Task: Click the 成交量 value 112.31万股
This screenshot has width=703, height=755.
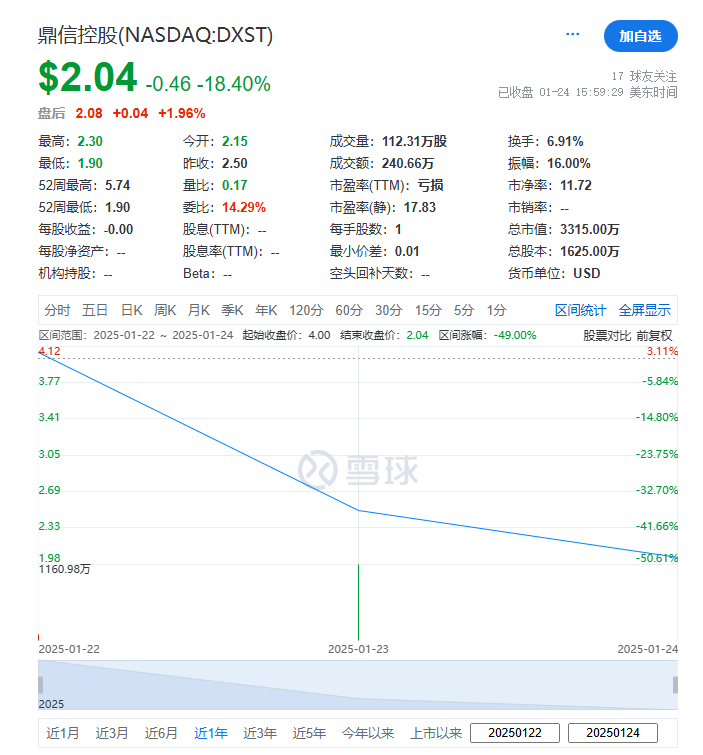Action: tap(415, 141)
